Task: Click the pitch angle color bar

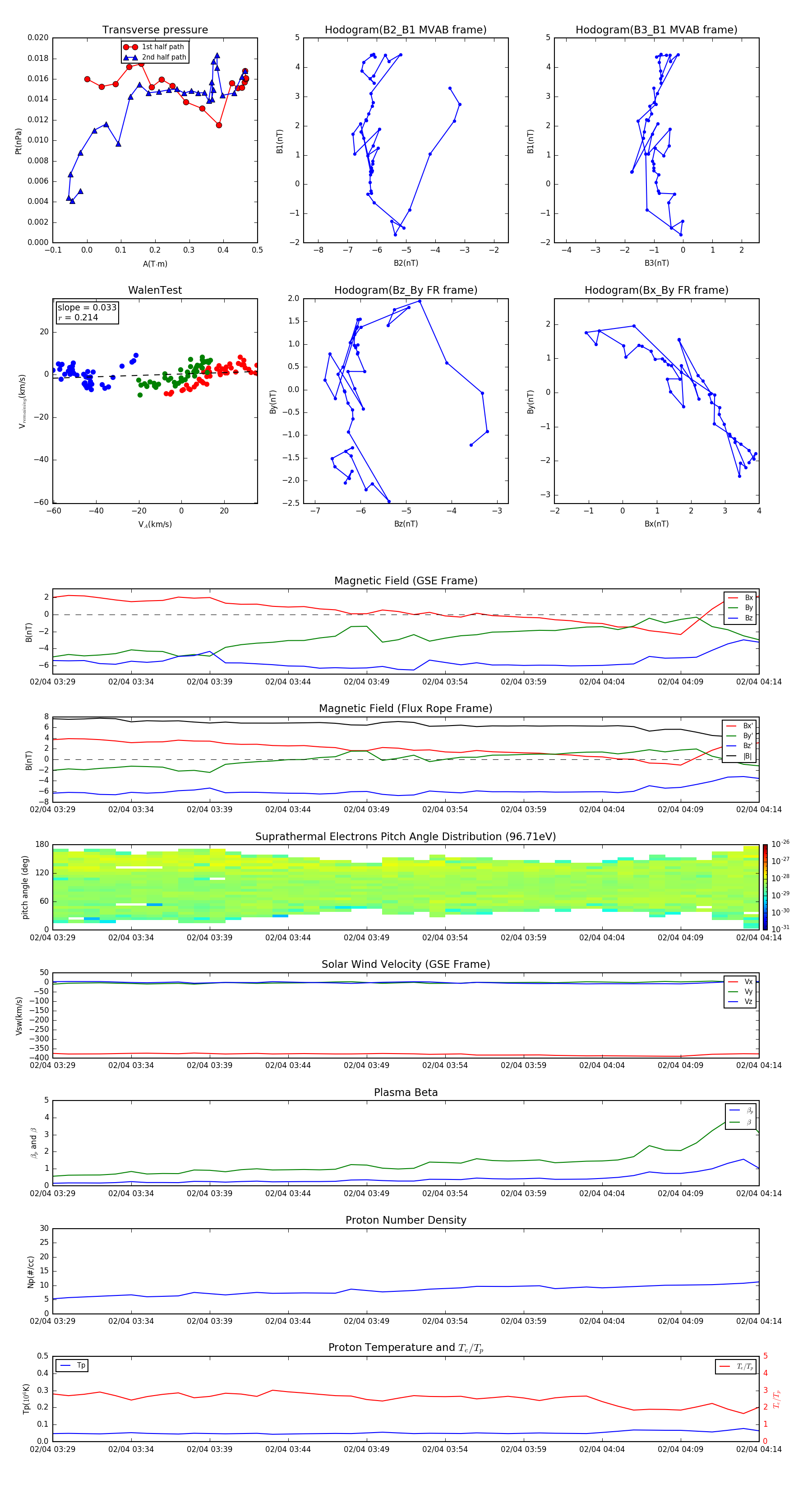Action: (x=765, y=887)
